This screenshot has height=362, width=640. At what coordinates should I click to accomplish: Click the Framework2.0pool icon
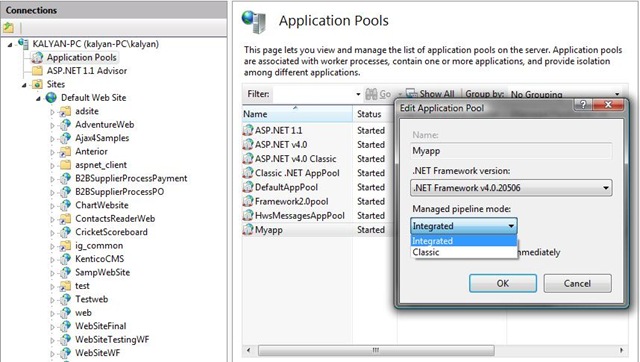[248, 201]
